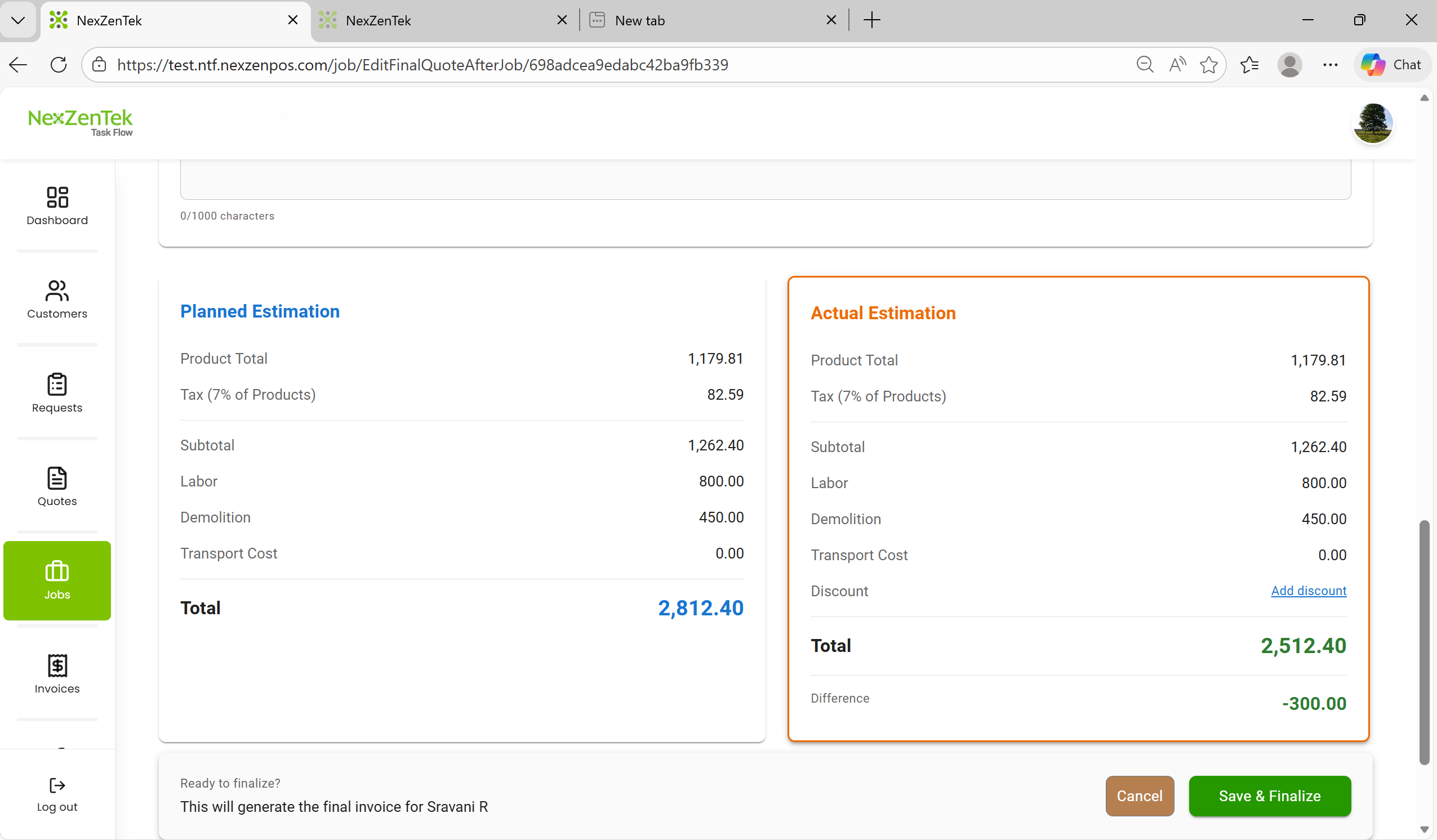This screenshot has height=840, width=1437.
Task: Click the Log out icon
Action: (x=57, y=785)
